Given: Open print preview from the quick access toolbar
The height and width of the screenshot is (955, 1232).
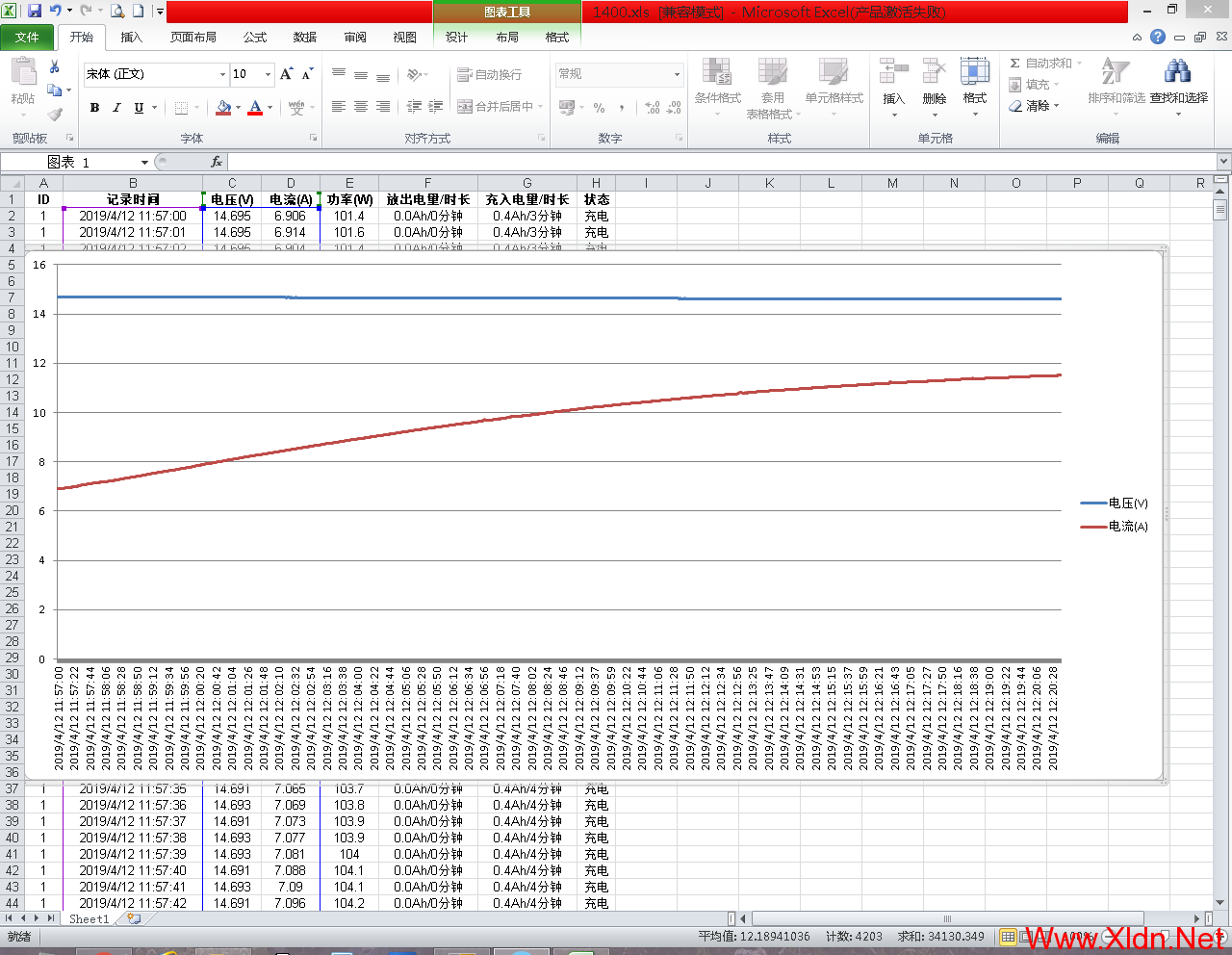Looking at the screenshot, I should [x=118, y=12].
